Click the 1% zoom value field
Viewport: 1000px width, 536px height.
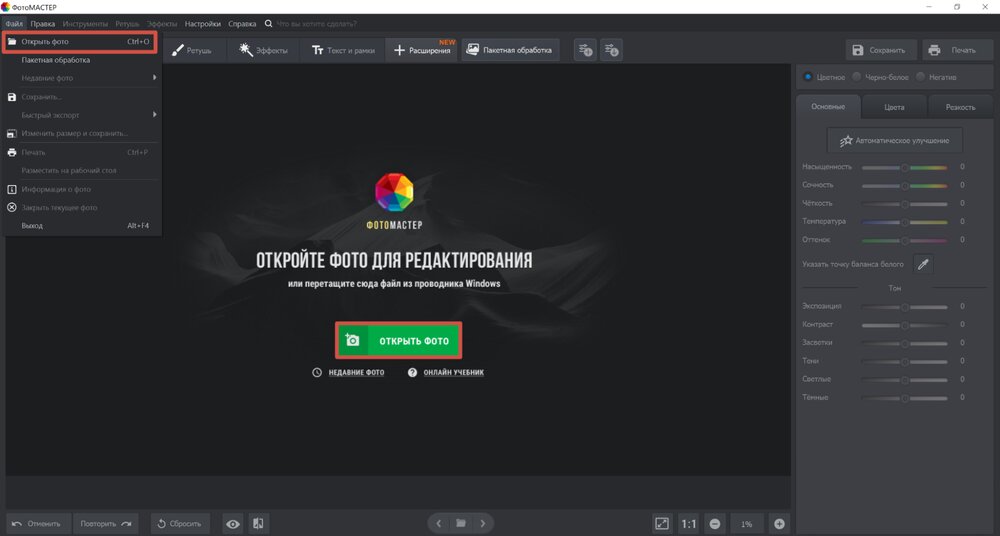tap(747, 524)
